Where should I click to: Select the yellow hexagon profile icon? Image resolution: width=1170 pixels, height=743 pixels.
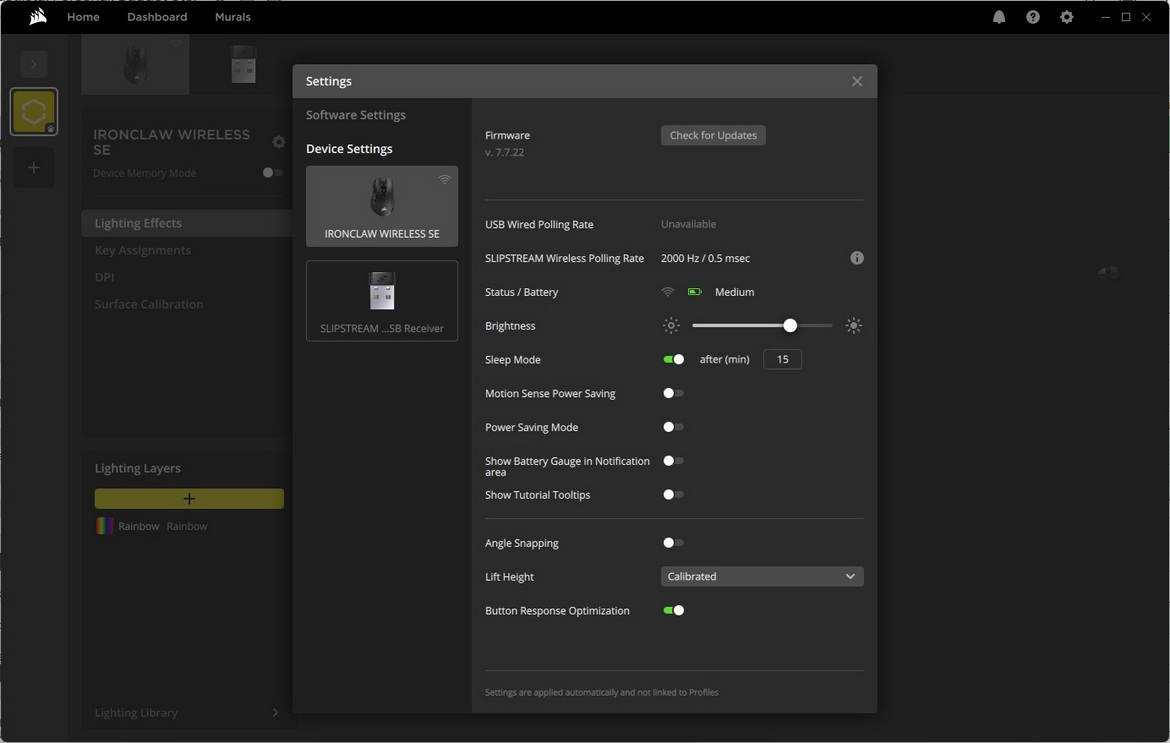point(33,111)
